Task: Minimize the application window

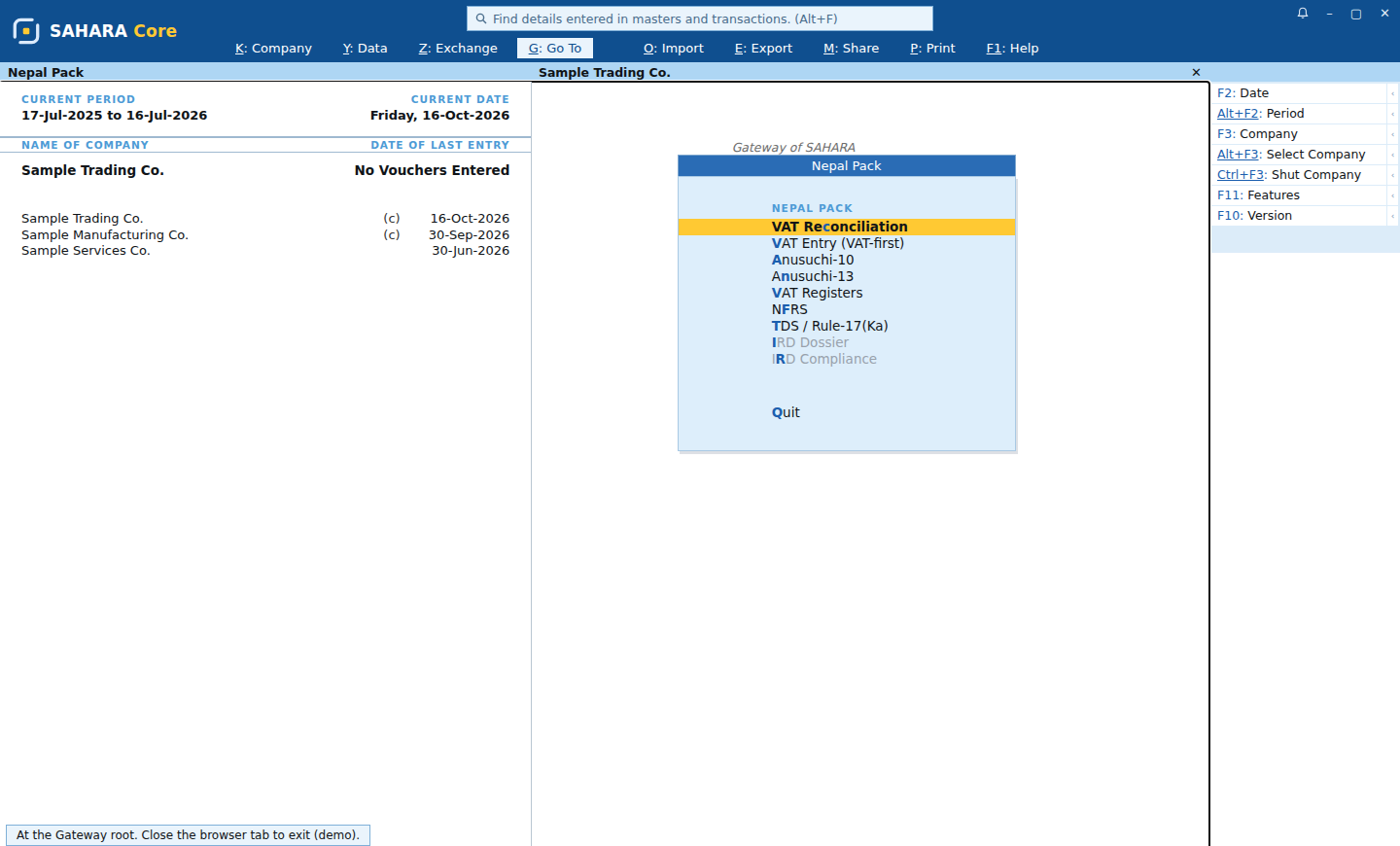Action: click(1329, 14)
